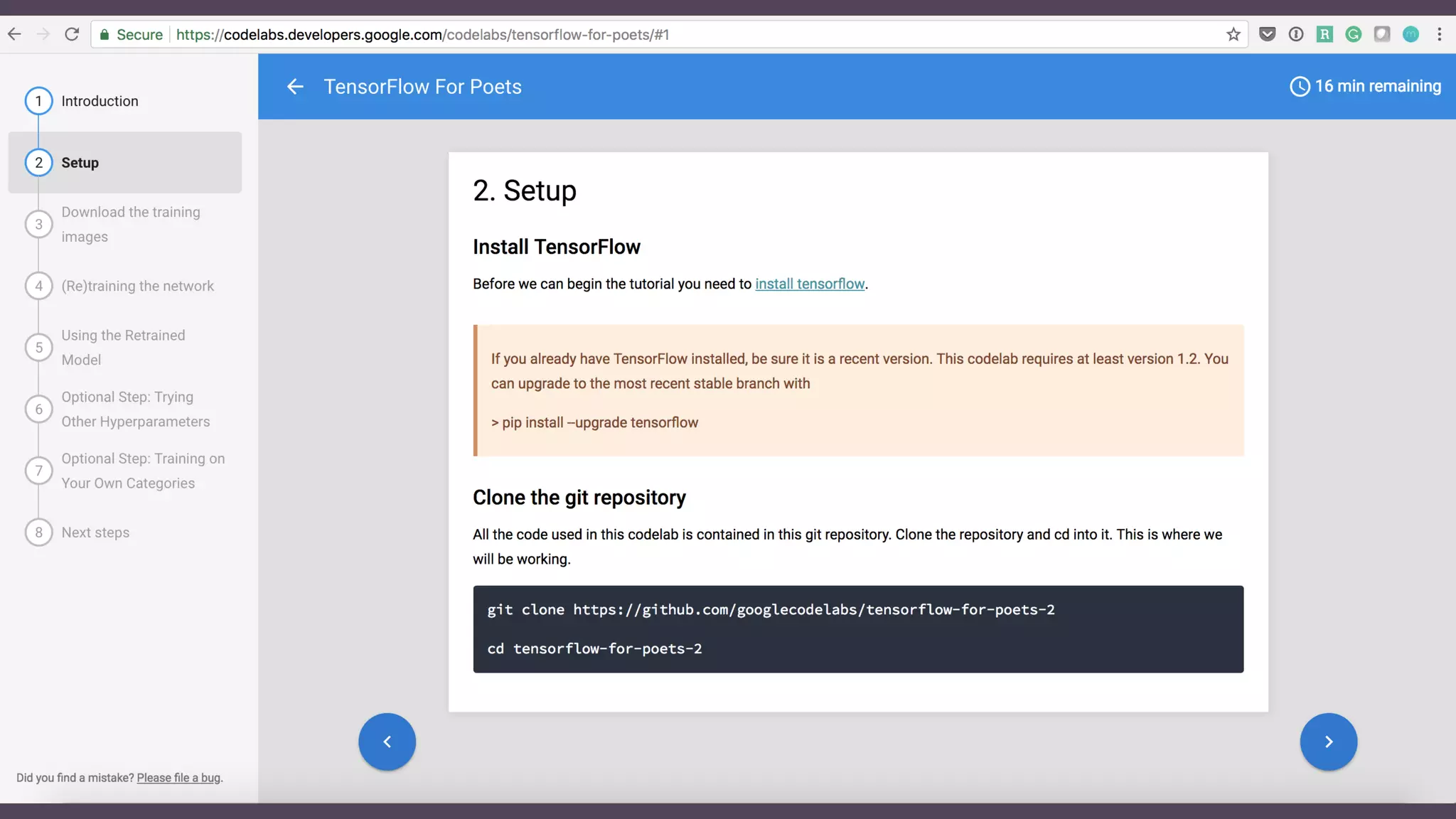
Task: Open the install tensorflow link
Action: [x=810, y=284]
